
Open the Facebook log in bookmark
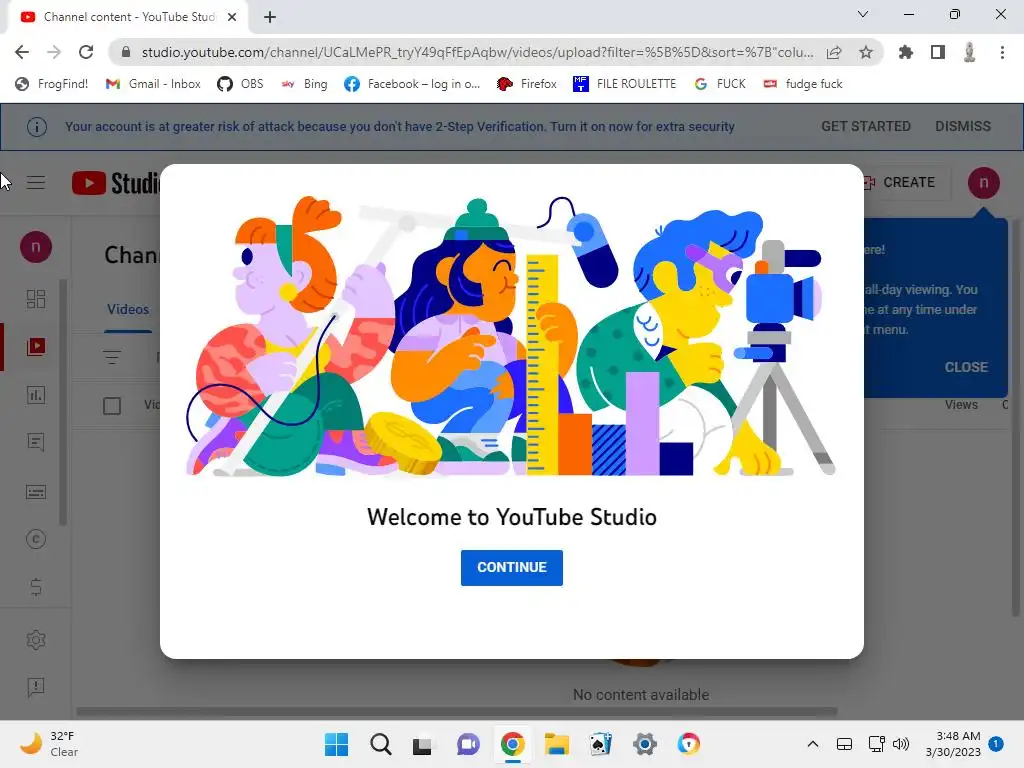point(412,84)
